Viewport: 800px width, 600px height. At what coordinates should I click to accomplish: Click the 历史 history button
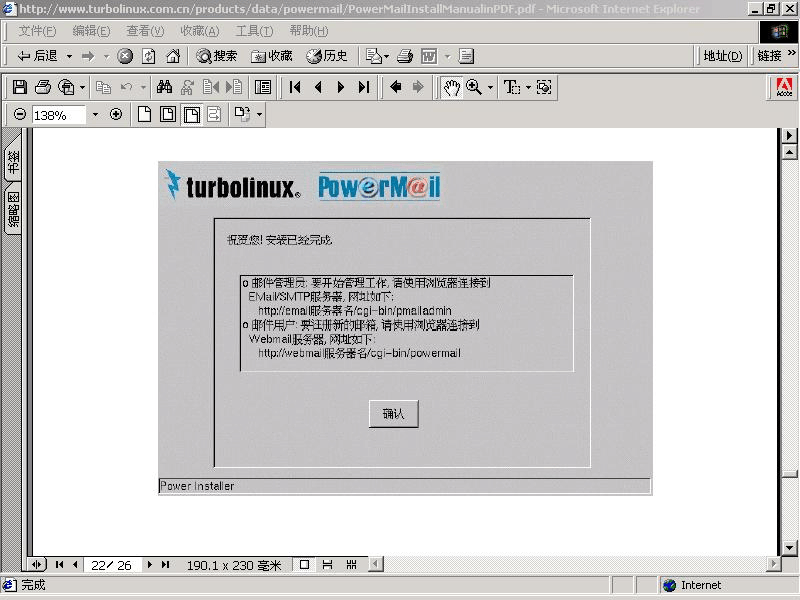click(x=327, y=56)
